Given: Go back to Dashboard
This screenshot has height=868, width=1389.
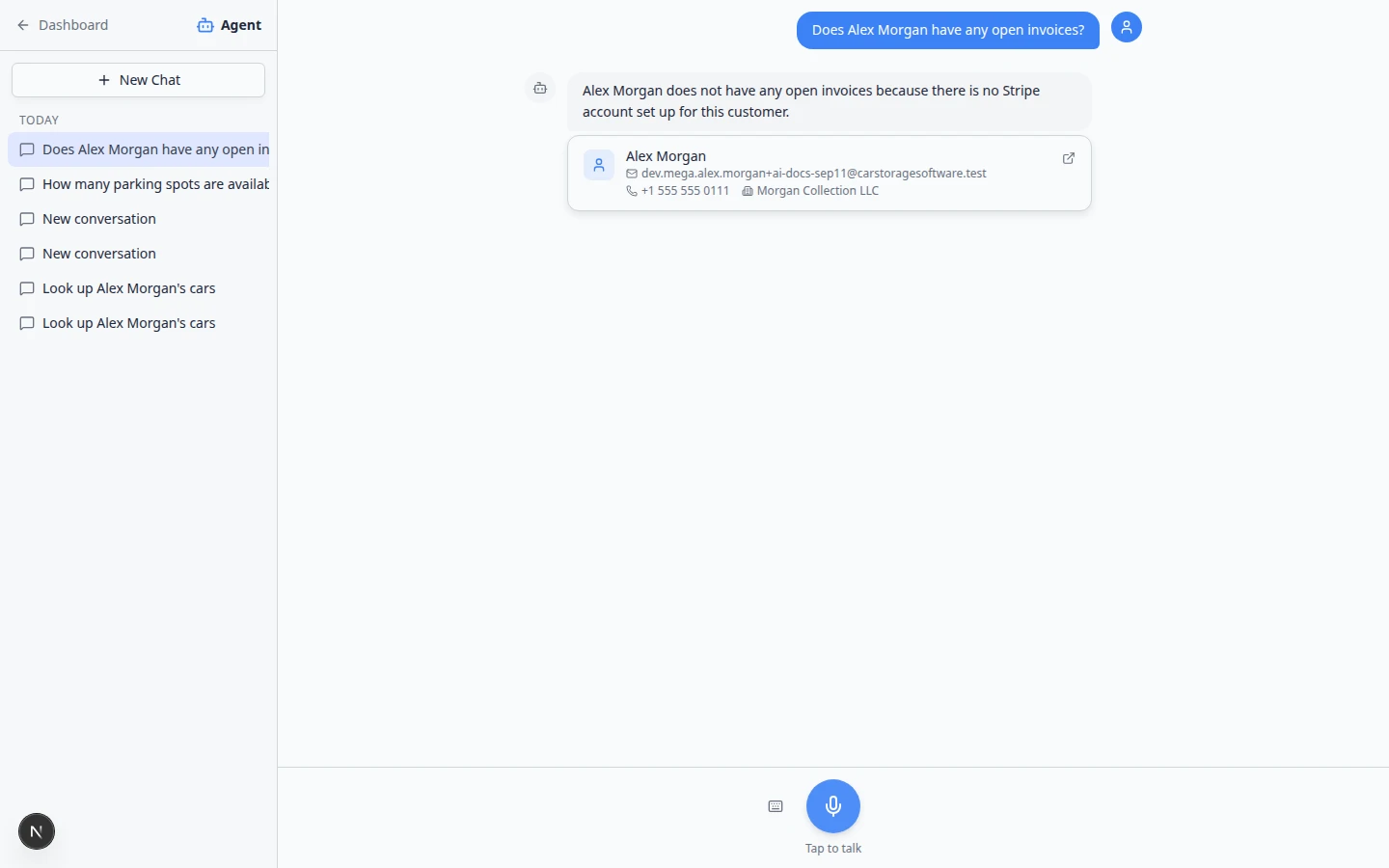Looking at the screenshot, I should (x=63, y=25).
